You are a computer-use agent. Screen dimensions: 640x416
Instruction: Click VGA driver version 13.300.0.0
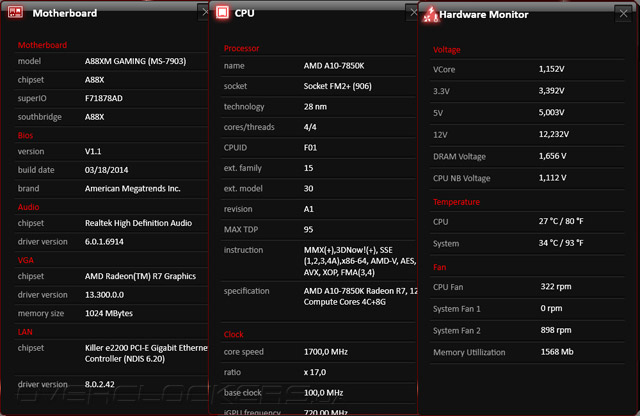104,295
